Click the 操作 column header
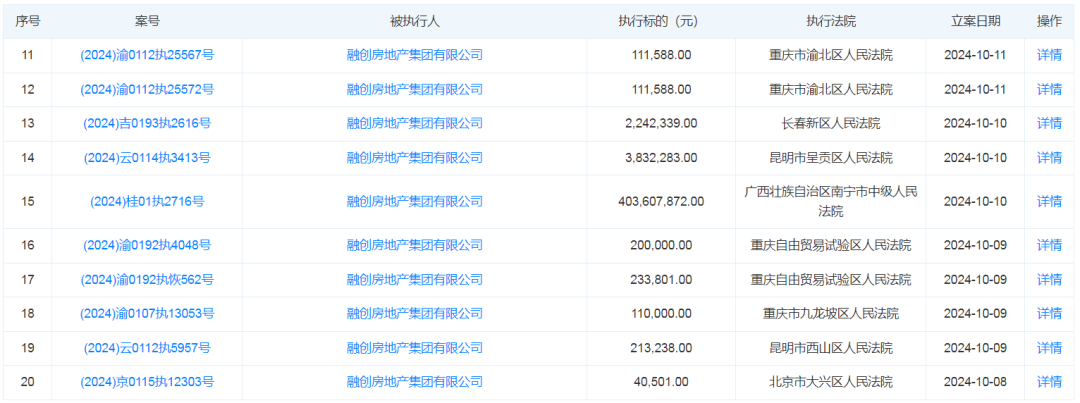This screenshot has width=1080, height=403. [x=1049, y=21]
